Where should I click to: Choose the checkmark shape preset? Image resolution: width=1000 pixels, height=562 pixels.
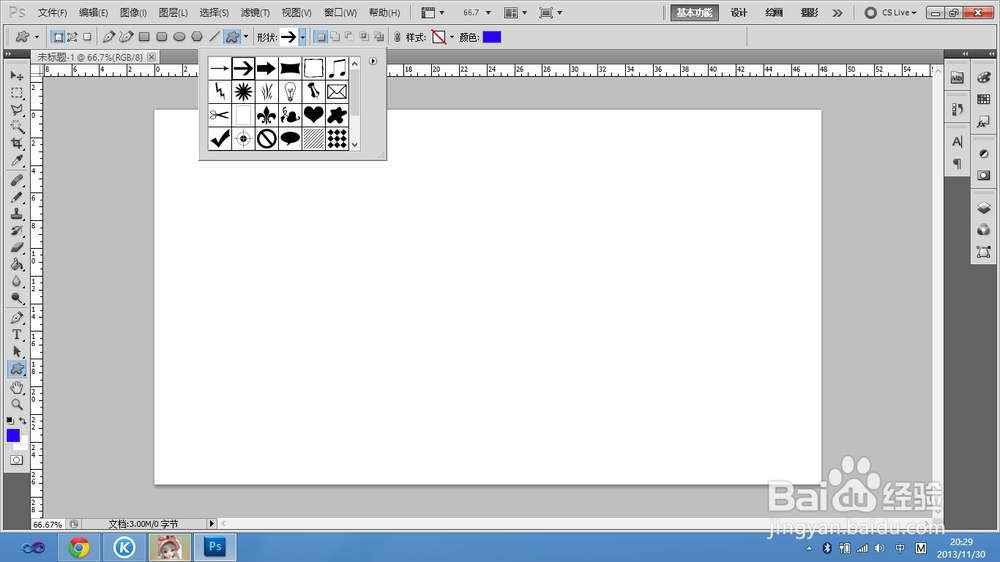pos(219,138)
